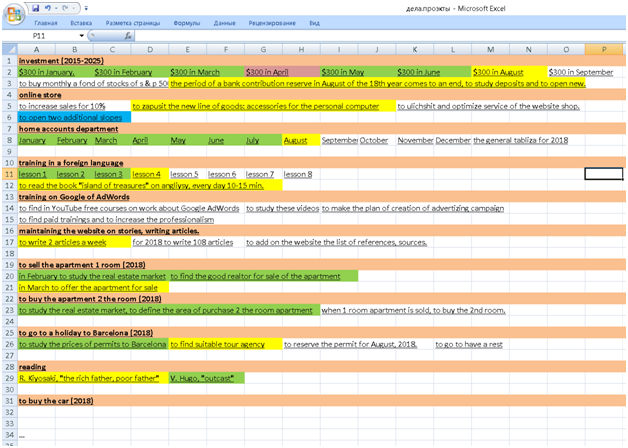Click the insert function fx icon
The image size is (628, 448).
128,36
